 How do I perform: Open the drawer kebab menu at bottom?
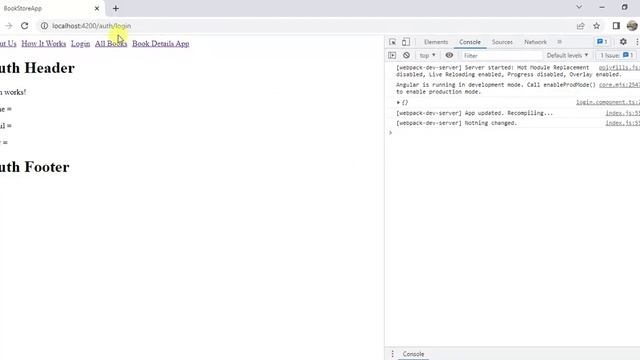(x=392, y=354)
